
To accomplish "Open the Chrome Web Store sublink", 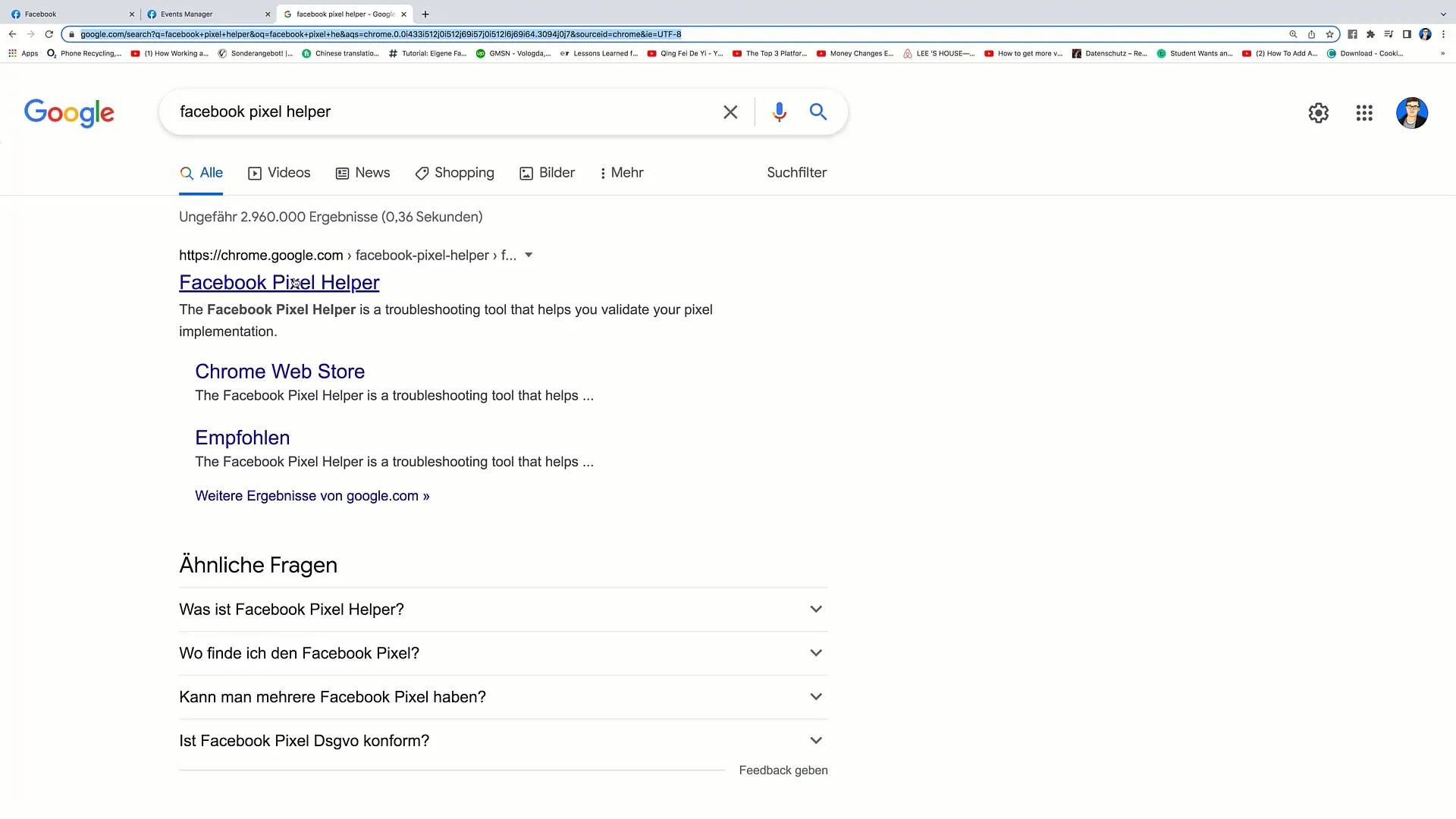I will 280,372.
